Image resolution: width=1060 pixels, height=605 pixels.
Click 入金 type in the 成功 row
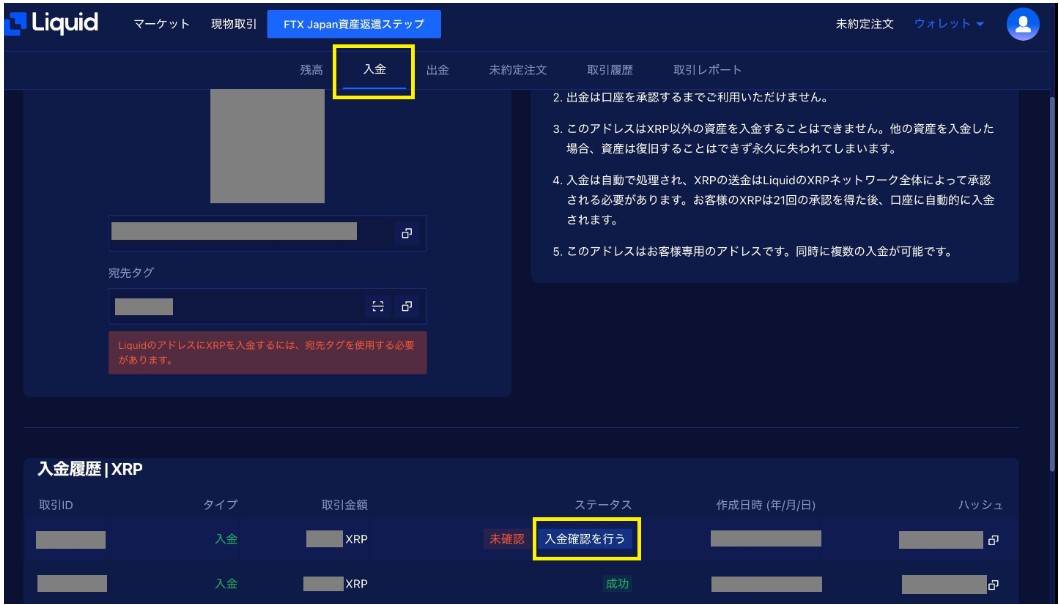[226, 583]
